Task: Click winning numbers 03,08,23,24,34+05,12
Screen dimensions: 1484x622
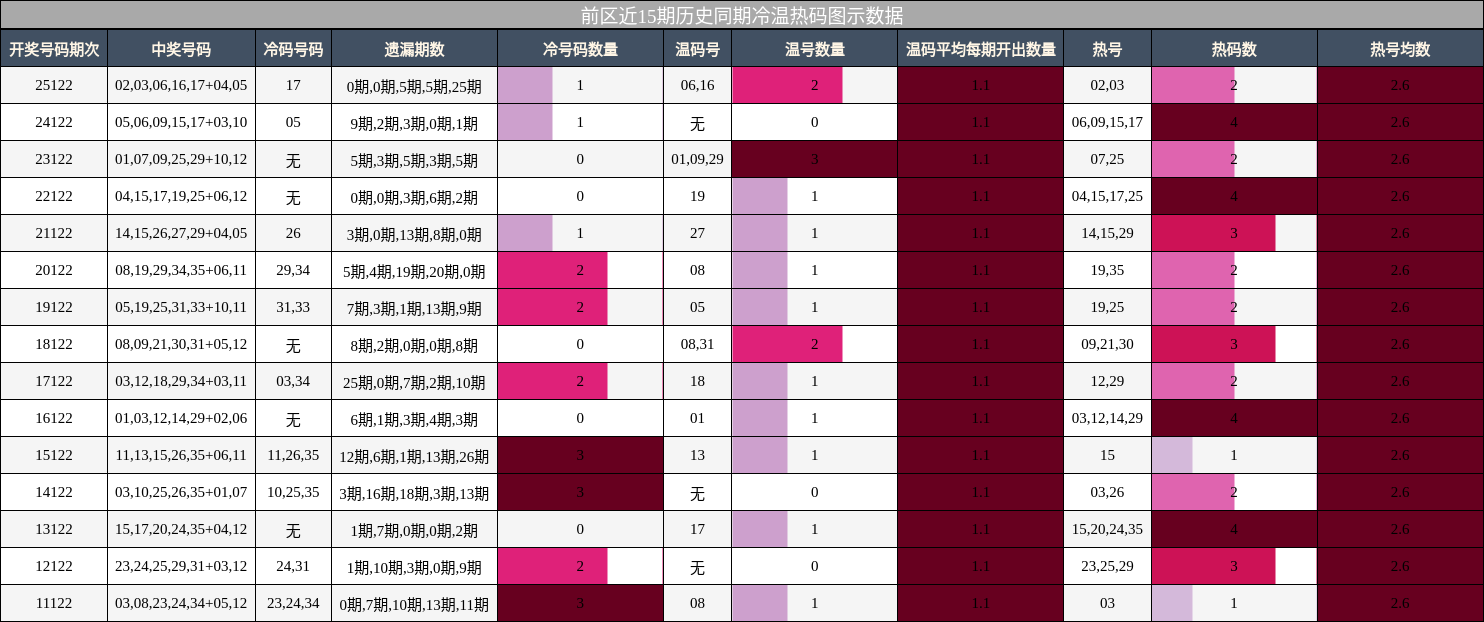Action: coord(181,604)
